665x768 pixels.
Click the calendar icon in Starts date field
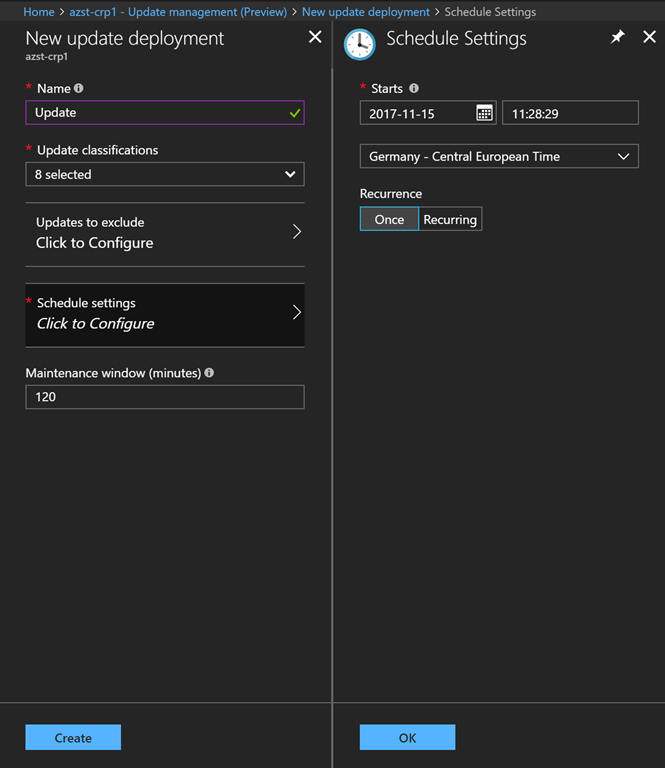[484, 113]
